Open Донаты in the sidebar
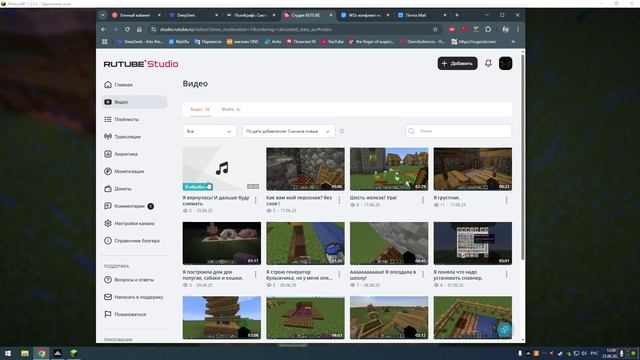The width and height of the screenshot is (640, 360). (x=118, y=189)
